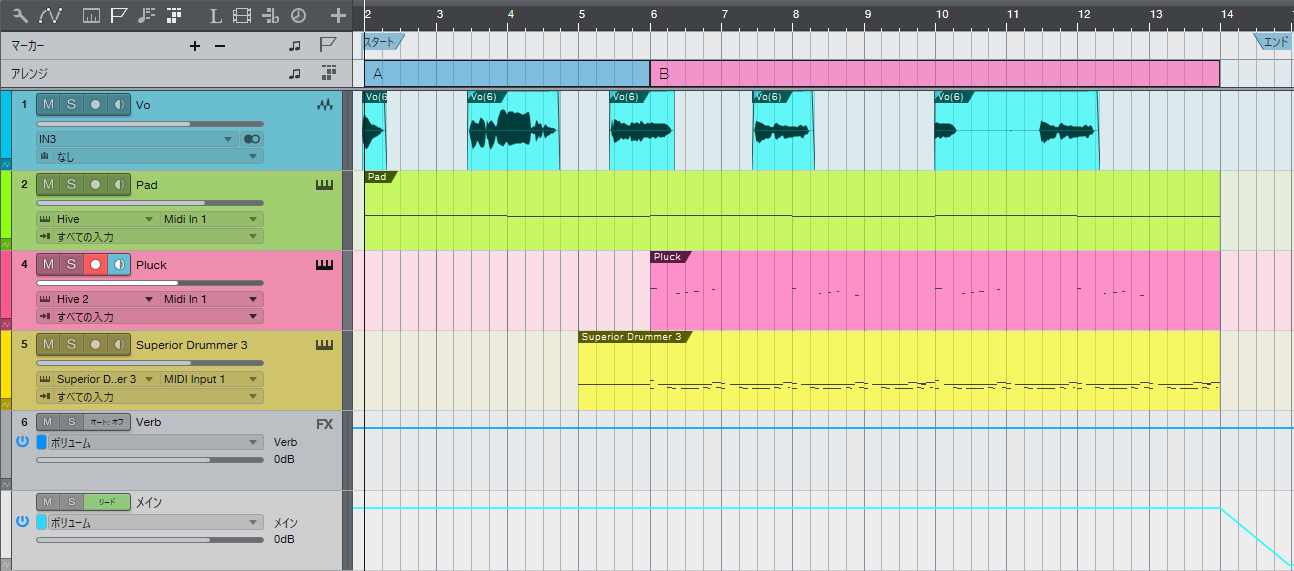Open the video track film icon

242,16
